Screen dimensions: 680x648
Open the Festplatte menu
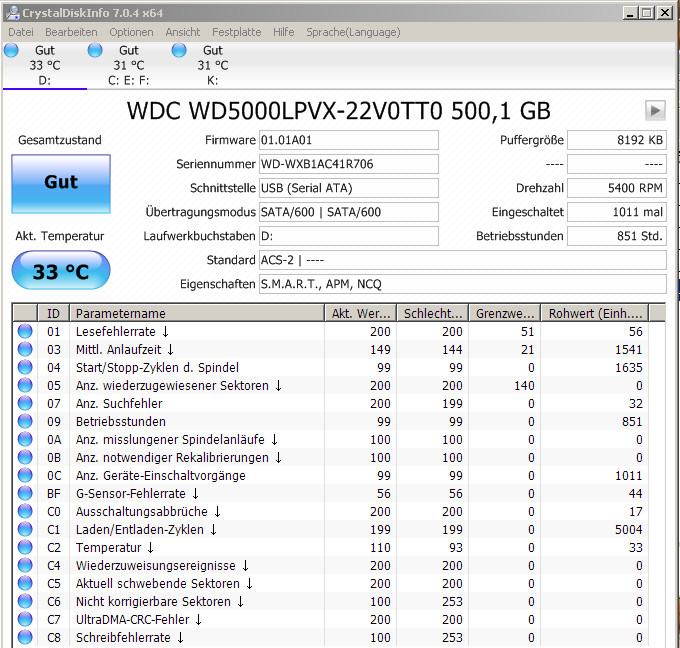pos(236,32)
